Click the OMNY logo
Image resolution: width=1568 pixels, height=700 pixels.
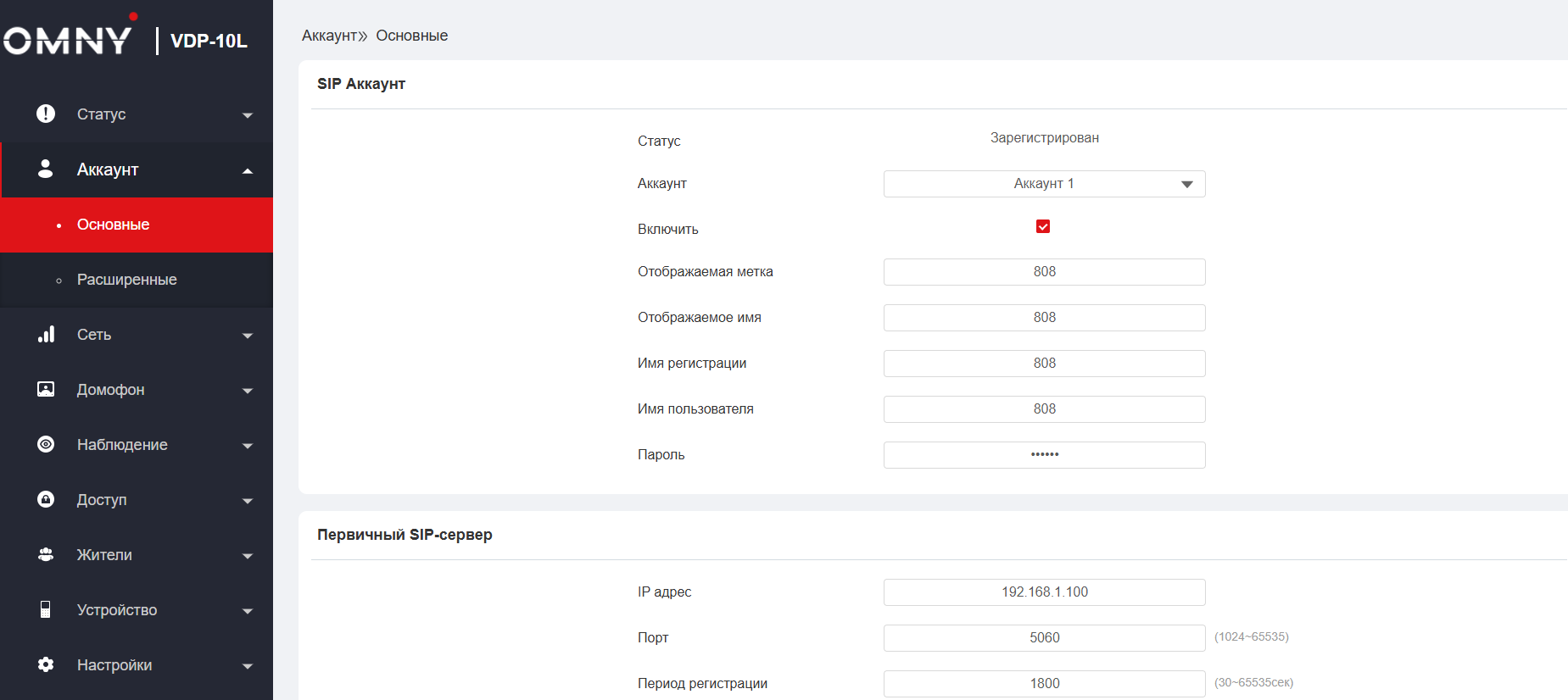68,39
